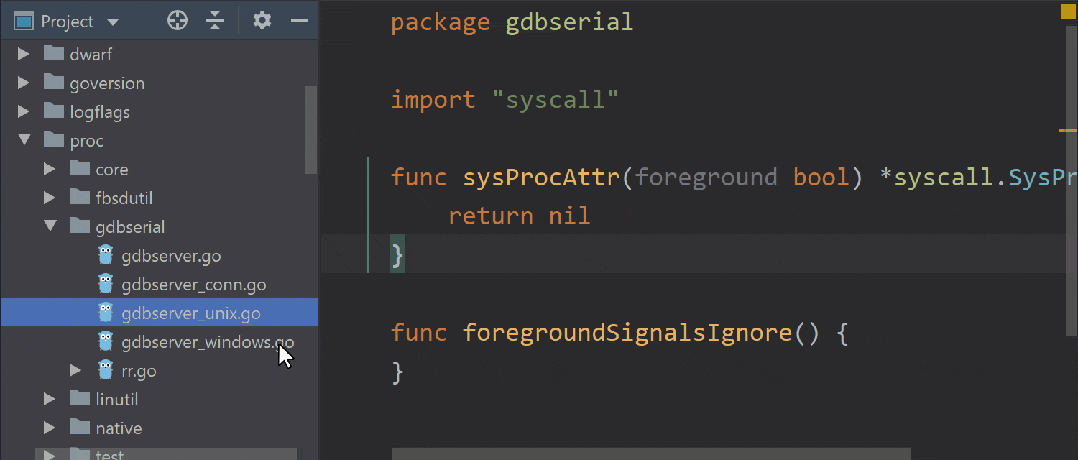Image resolution: width=1078 pixels, height=460 pixels.
Task: Click the gdbserial folder icon
Action: 80,227
